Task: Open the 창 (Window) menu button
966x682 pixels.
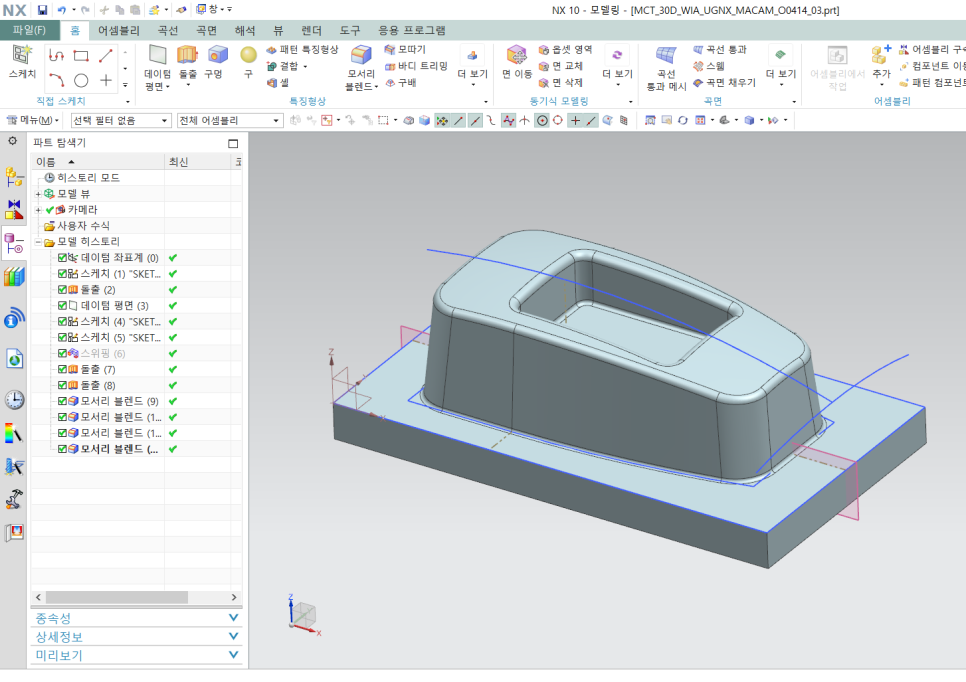Action: coord(214,9)
